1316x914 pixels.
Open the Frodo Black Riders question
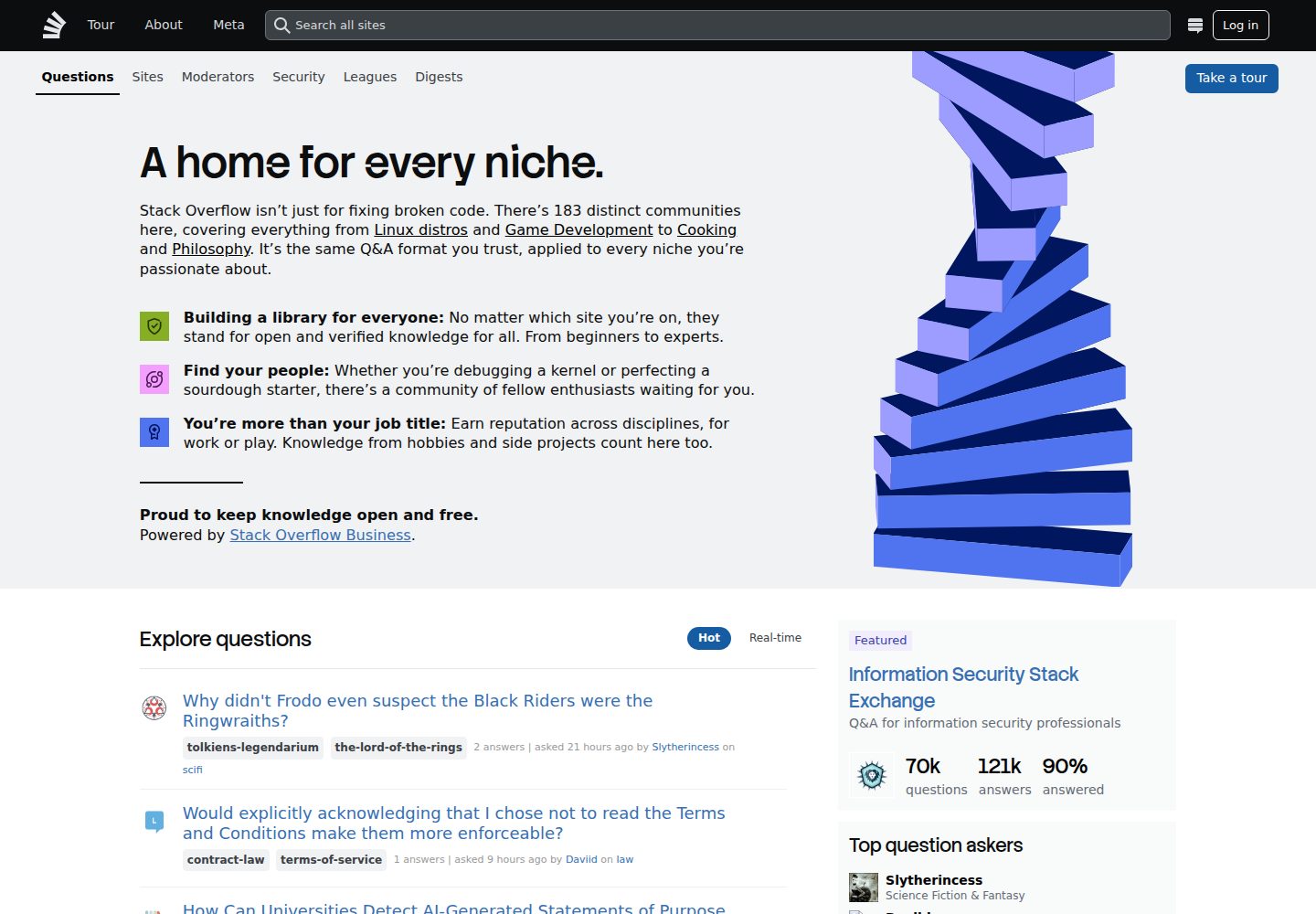pos(418,711)
